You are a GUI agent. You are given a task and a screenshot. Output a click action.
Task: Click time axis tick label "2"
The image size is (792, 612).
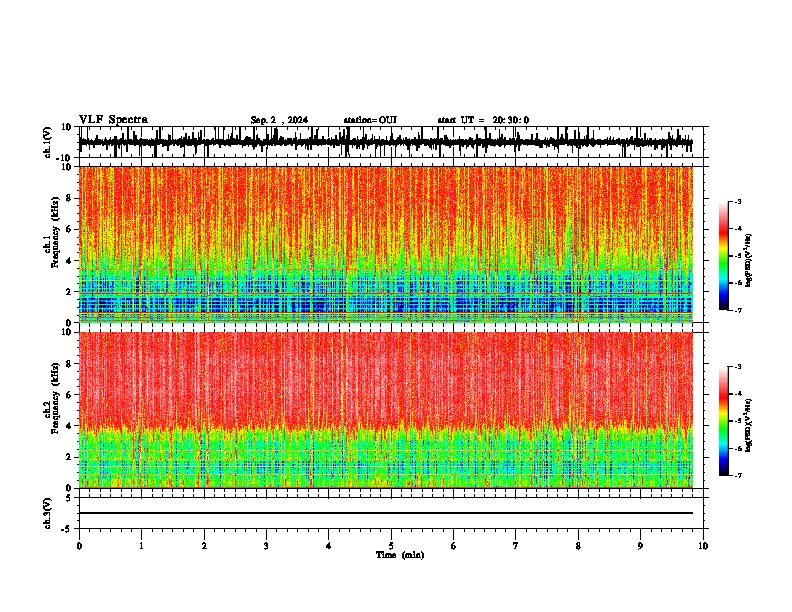(x=204, y=546)
